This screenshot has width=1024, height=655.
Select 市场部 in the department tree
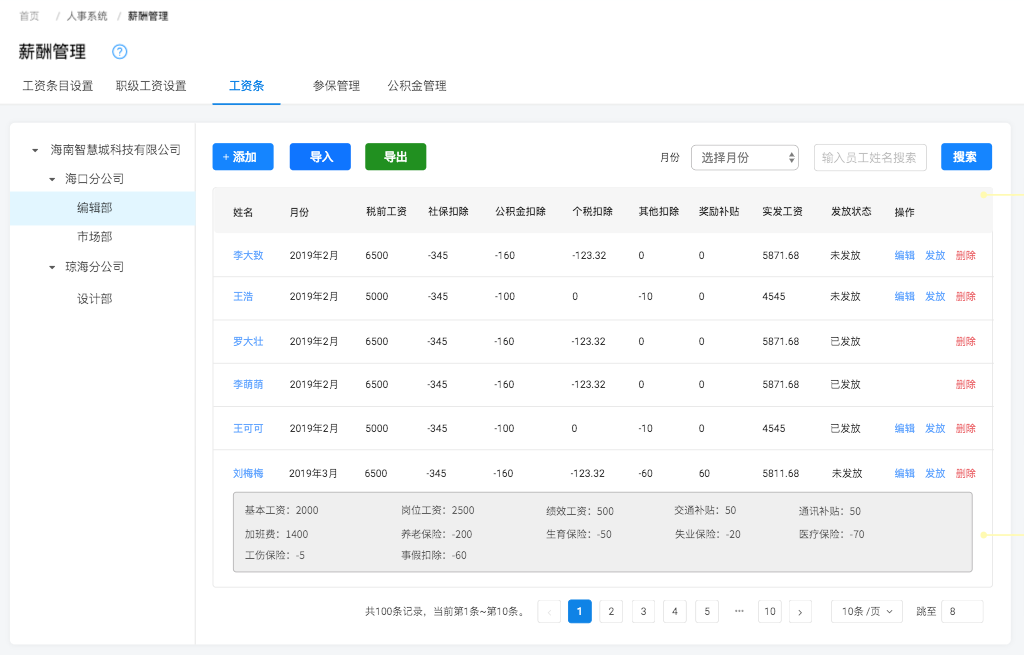[94, 237]
